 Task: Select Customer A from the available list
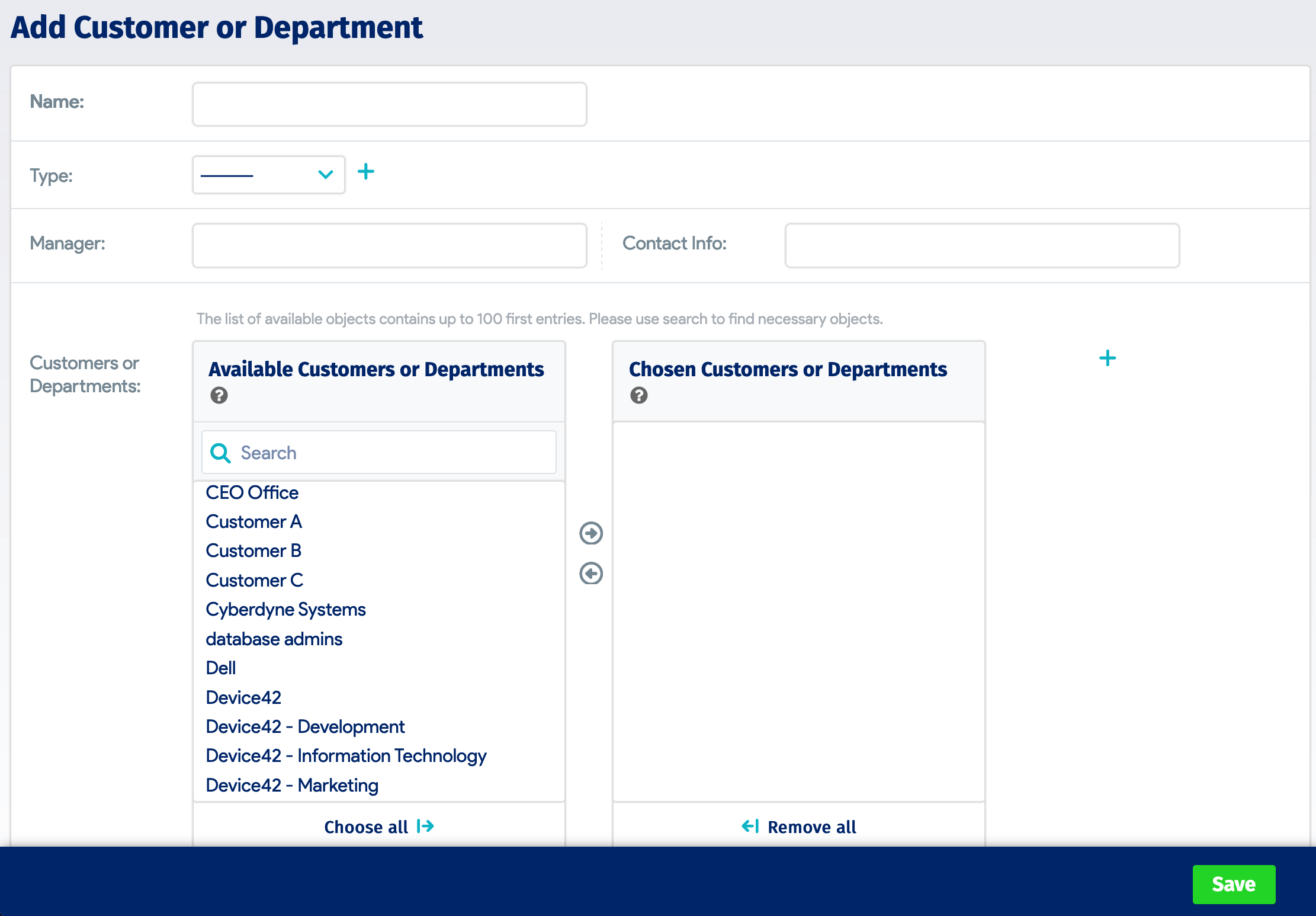coord(253,521)
